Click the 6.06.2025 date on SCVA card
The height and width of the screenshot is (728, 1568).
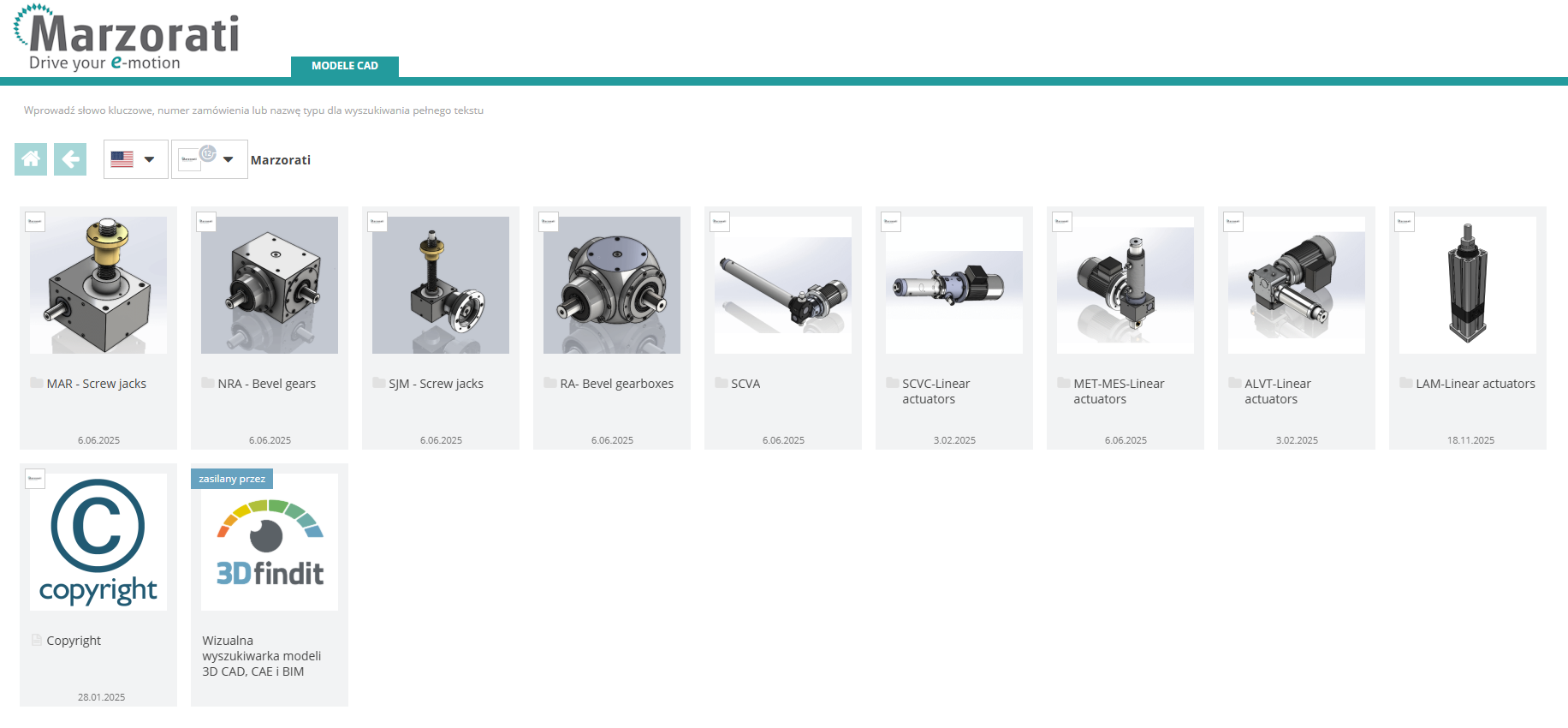(x=783, y=440)
